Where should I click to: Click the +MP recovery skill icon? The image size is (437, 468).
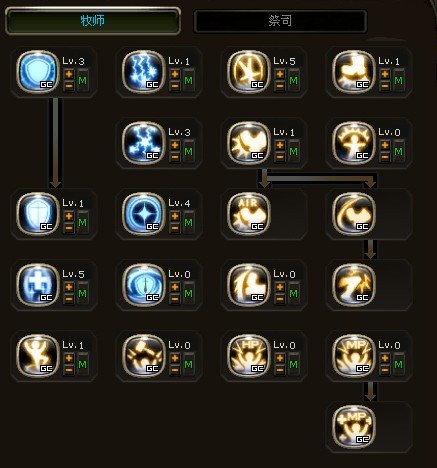click(x=354, y=427)
